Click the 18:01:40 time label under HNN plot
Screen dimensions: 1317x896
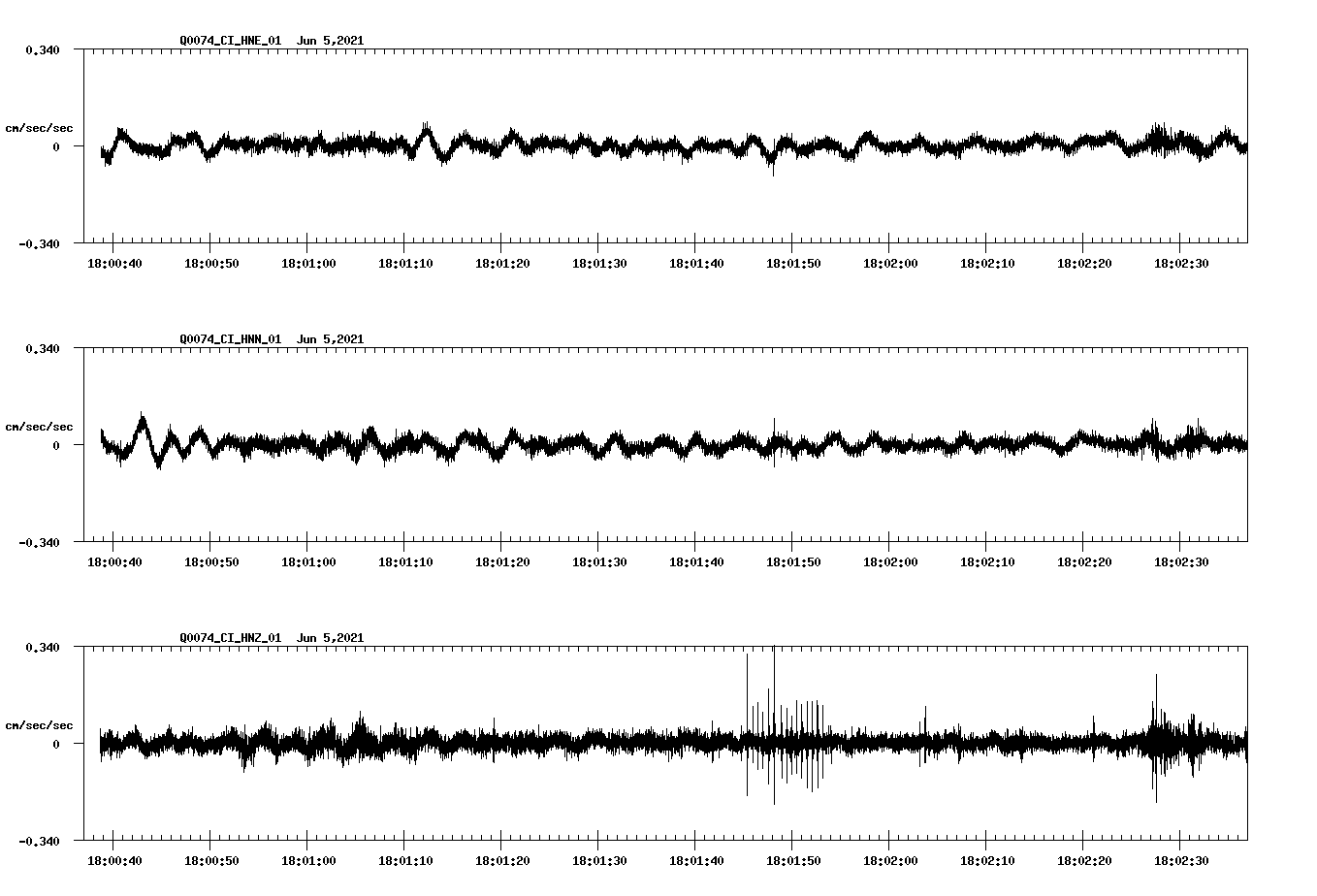tap(696, 561)
